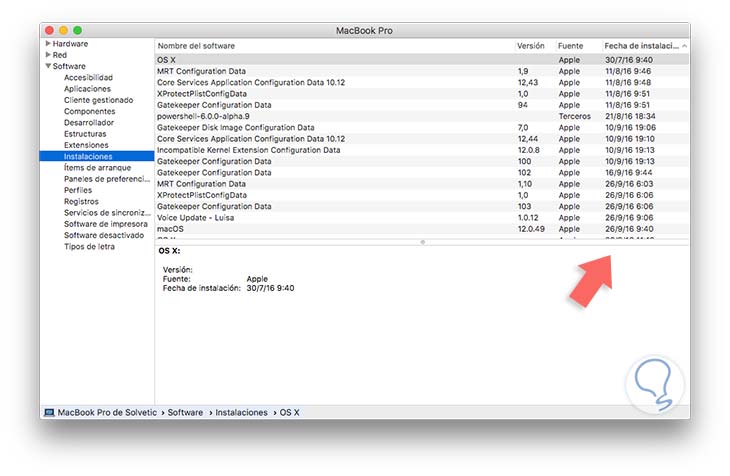Select the Voice Update - Luisa row
Viewport: 730px width, 476px height.
click(x=422, y=218)
